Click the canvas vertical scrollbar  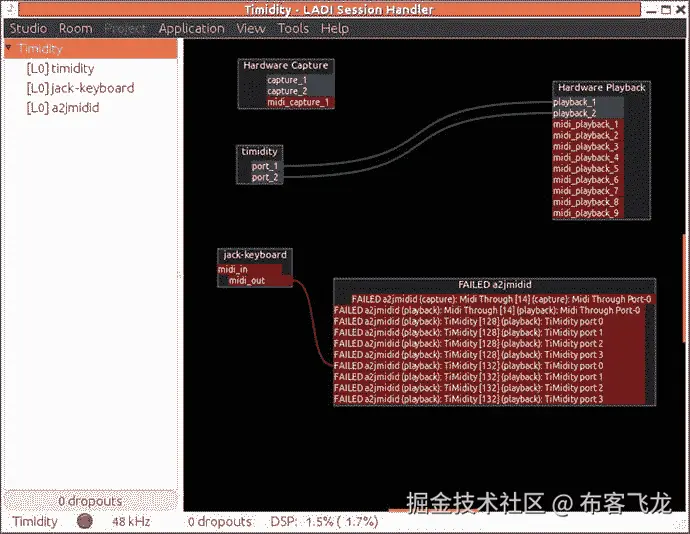click(x=683, y=288)
